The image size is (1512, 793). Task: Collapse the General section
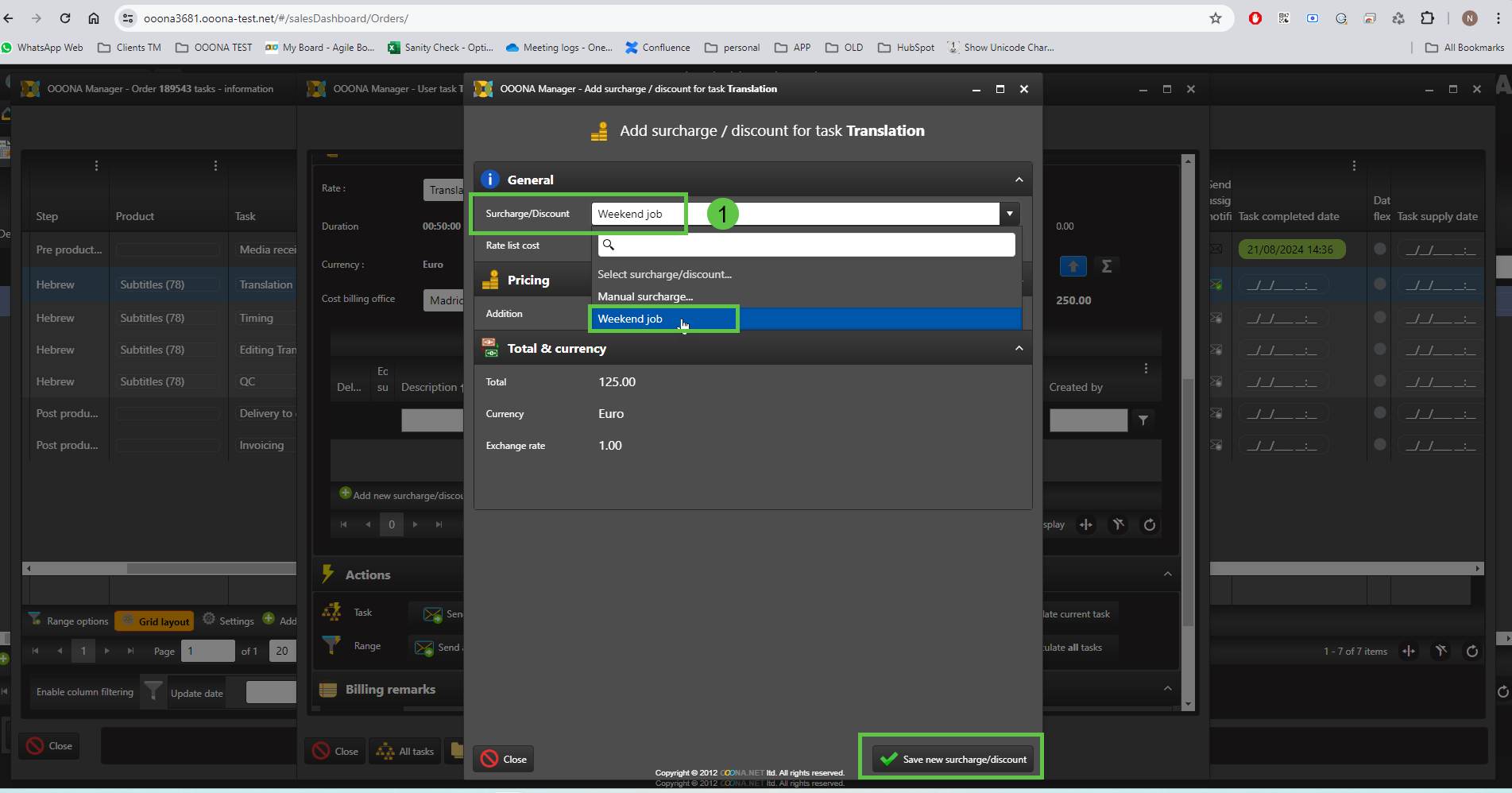[x=1019, y=180]
